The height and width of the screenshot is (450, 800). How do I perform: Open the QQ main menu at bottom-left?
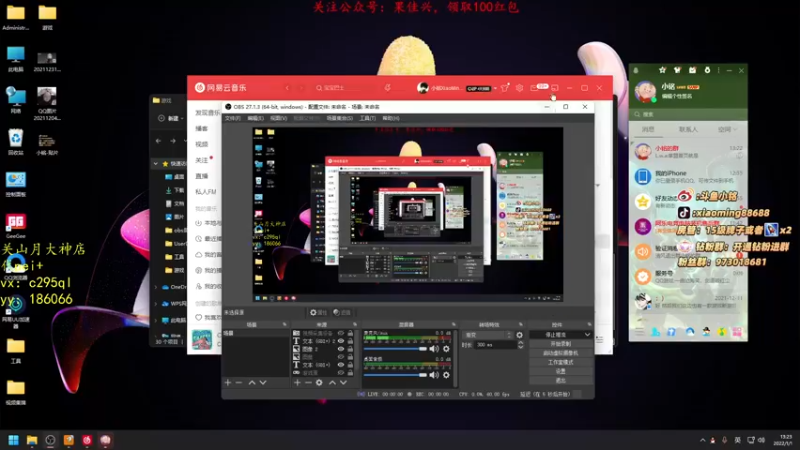click(639, 332)
